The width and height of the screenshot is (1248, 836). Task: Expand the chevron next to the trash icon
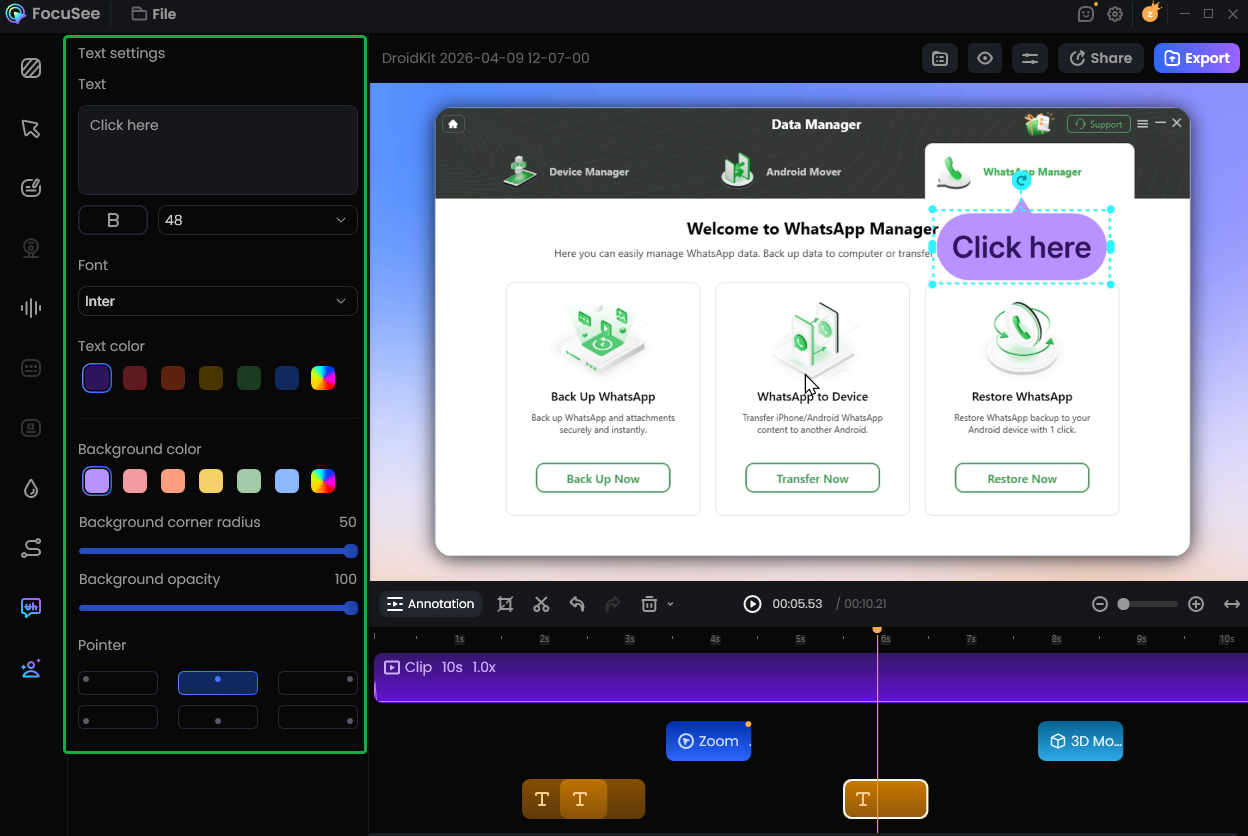coord(668,604)
